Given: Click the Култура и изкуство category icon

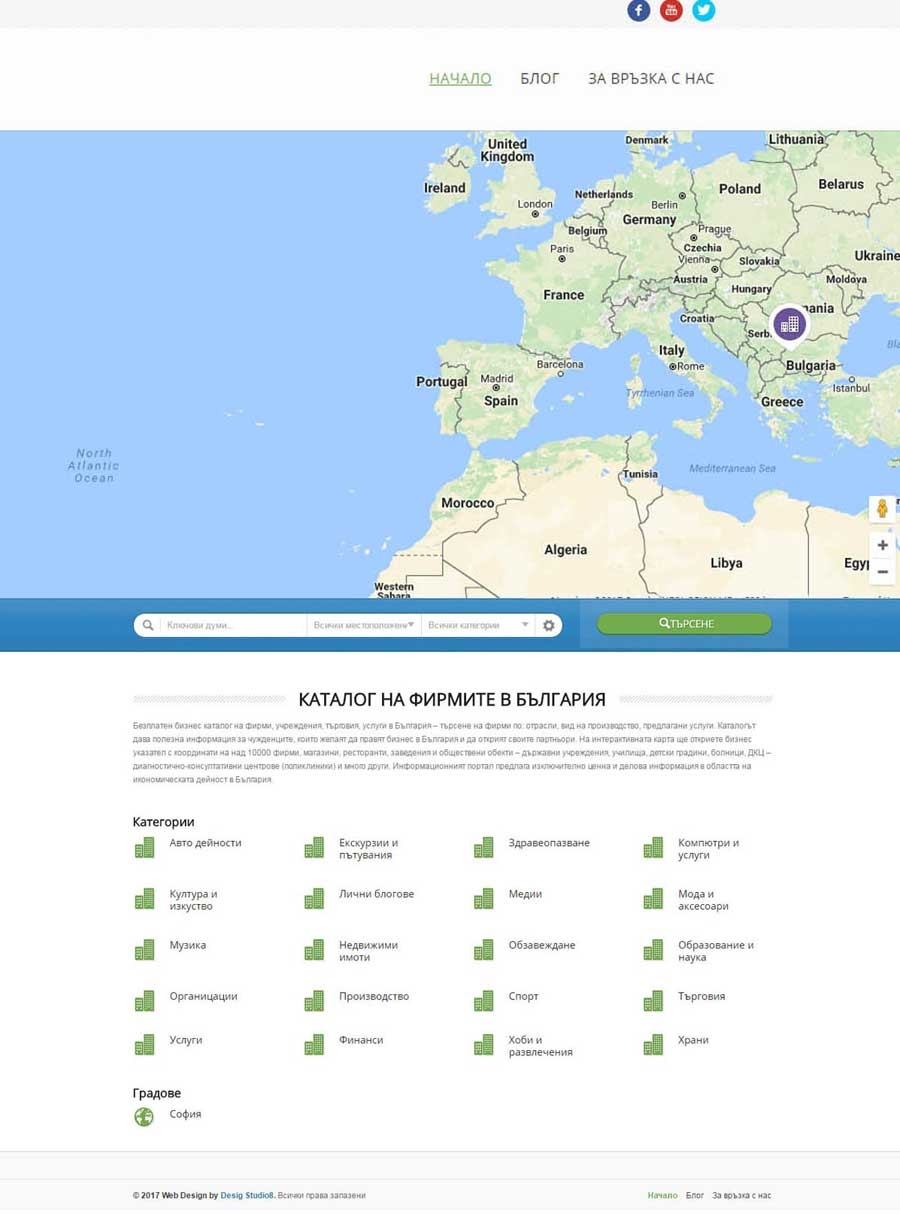Looking at the screenshot, I should (x=145, y=899).
